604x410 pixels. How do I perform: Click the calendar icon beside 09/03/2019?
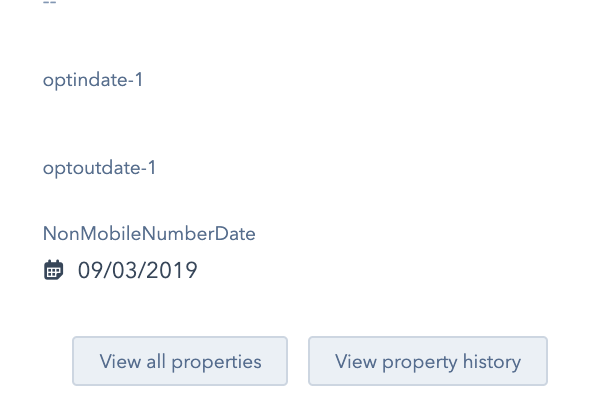pyautogui.click(x=53, y=270)
